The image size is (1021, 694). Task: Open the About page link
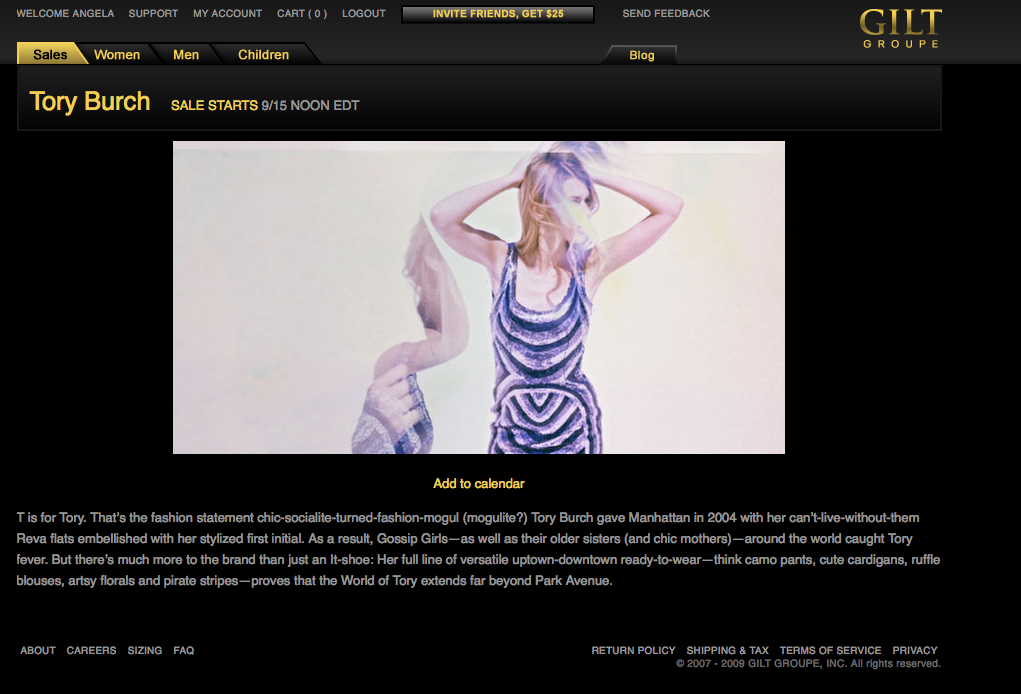click(x=38, y=651)
